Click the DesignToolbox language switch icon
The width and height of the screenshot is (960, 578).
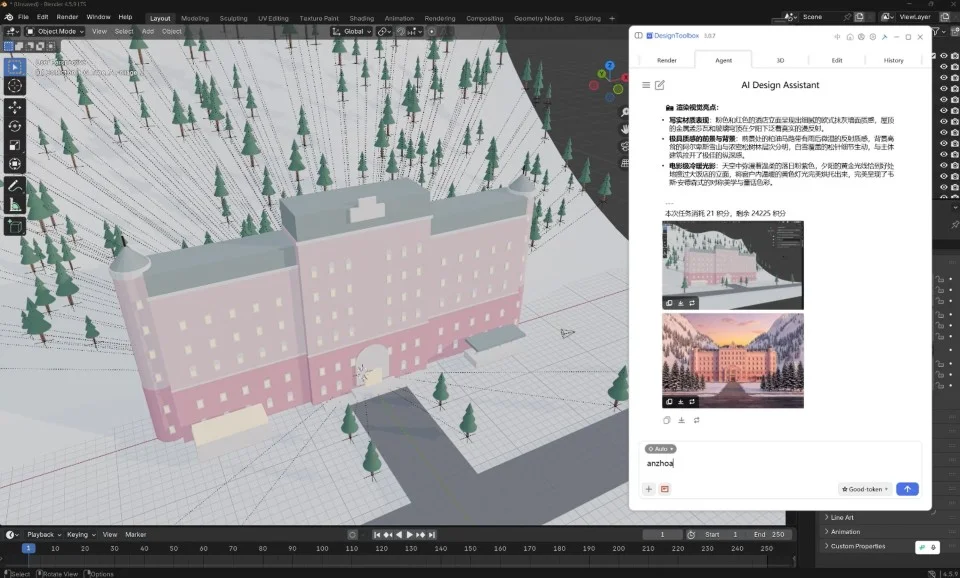click(x=838, y=37)
